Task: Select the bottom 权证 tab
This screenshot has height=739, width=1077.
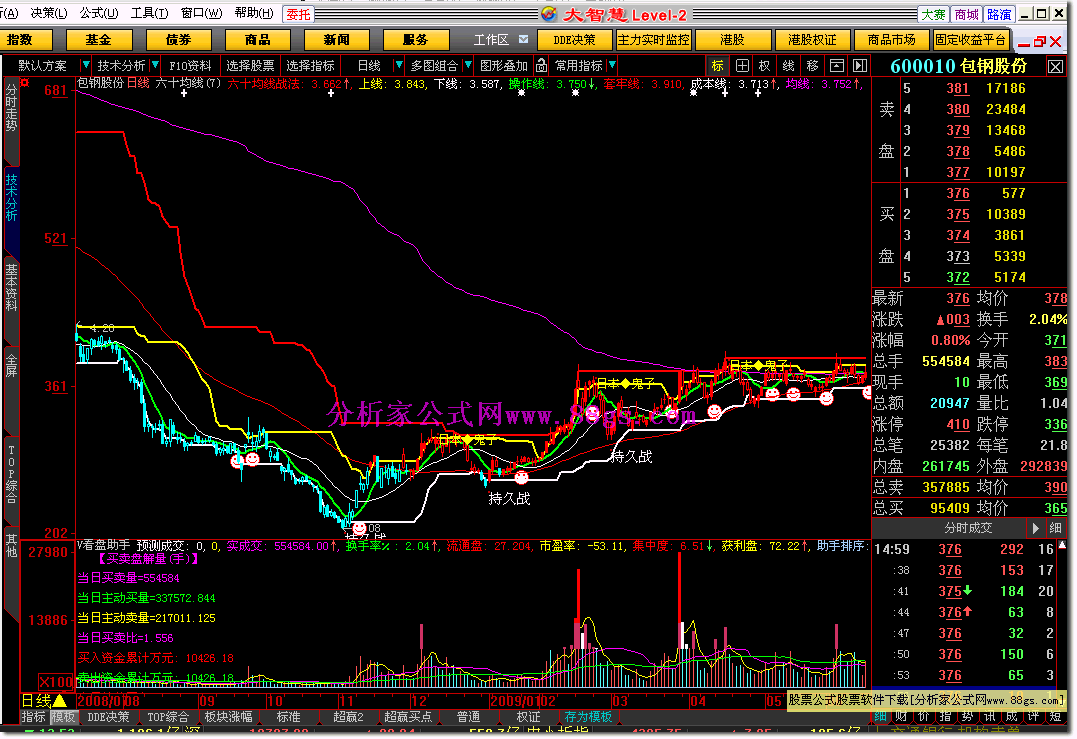Action: click(x=529, y=716)
